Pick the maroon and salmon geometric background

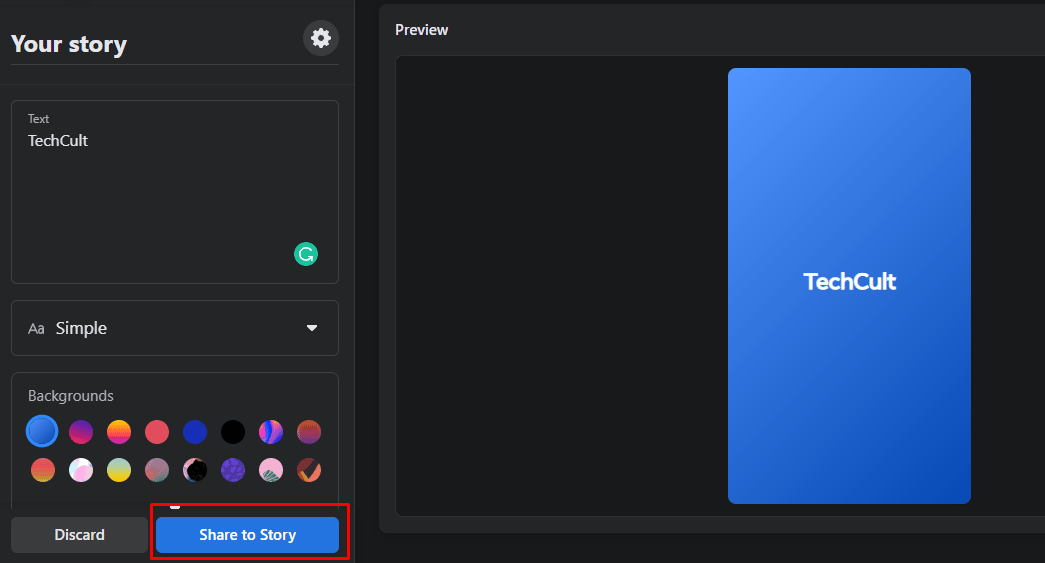coord(309,470)
